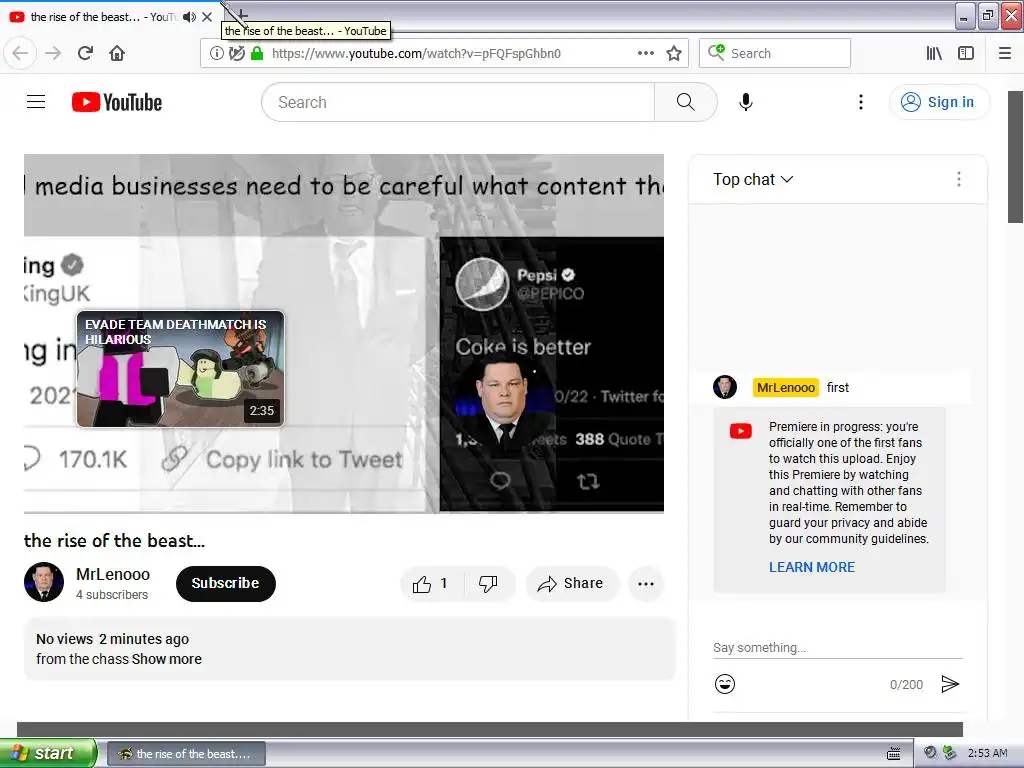Screen dimensions: 1024x768
Task: Click the Firefox Search box
Action: 775,53
